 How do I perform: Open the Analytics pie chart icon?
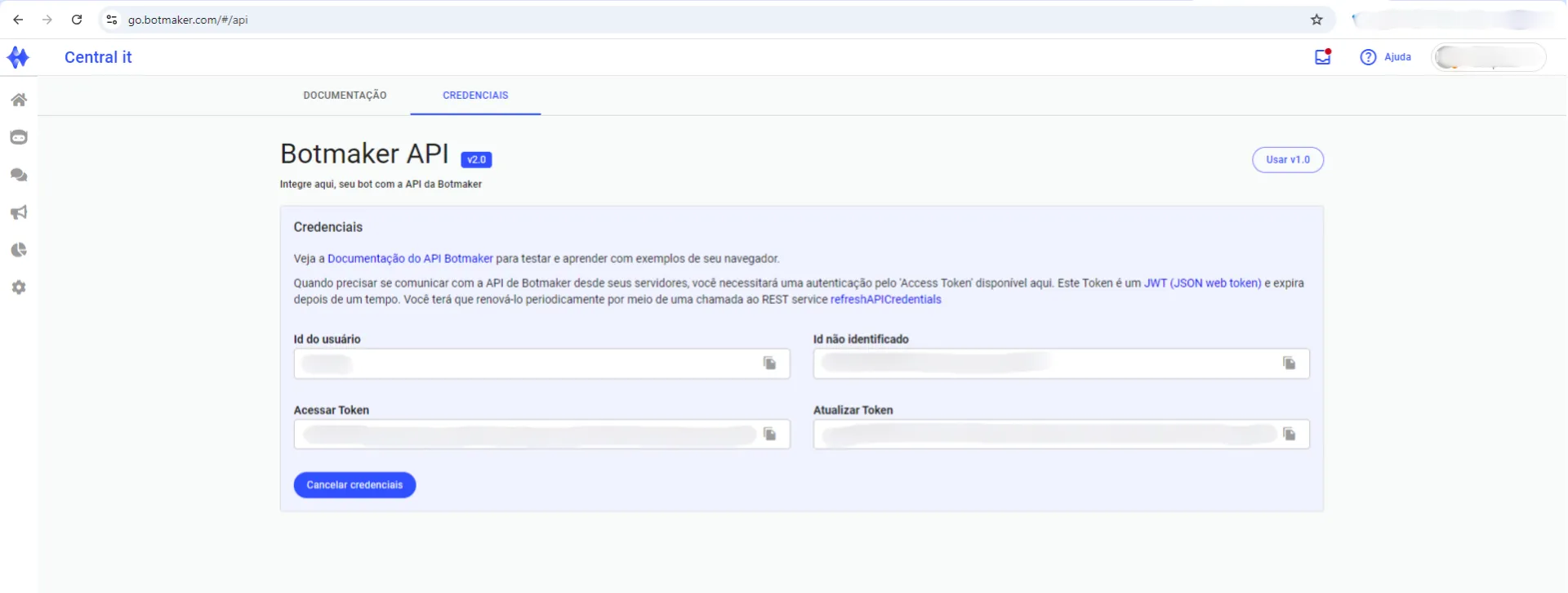tap(19, 250)
